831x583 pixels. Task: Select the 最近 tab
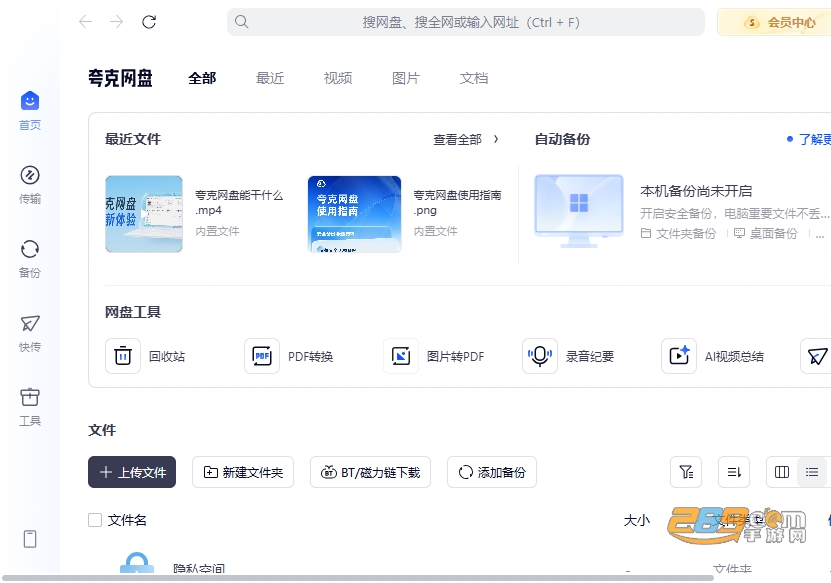pos(270,78)
